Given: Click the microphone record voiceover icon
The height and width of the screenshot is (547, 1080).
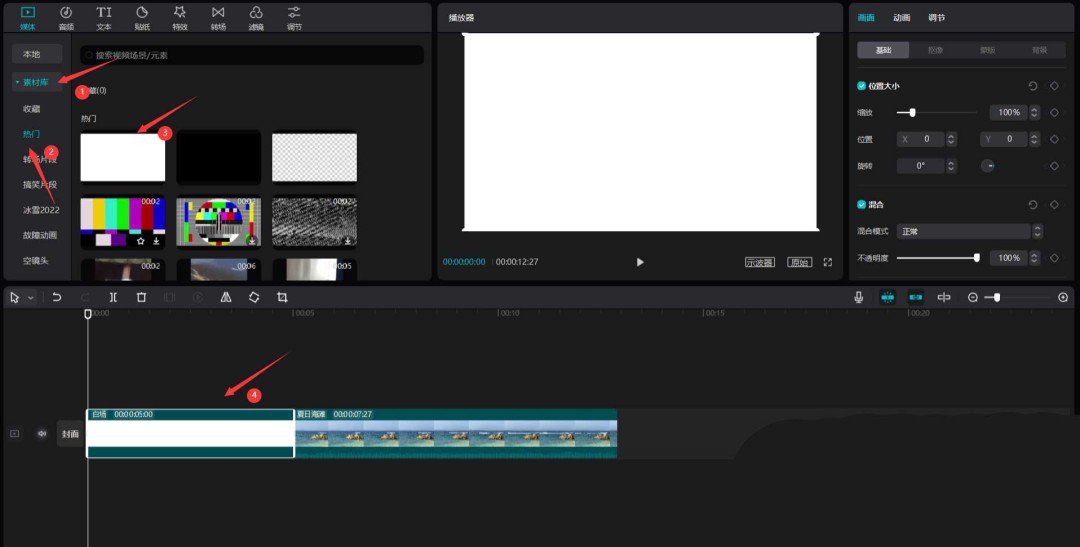Looking at the screenshot, I should [859, 298].
